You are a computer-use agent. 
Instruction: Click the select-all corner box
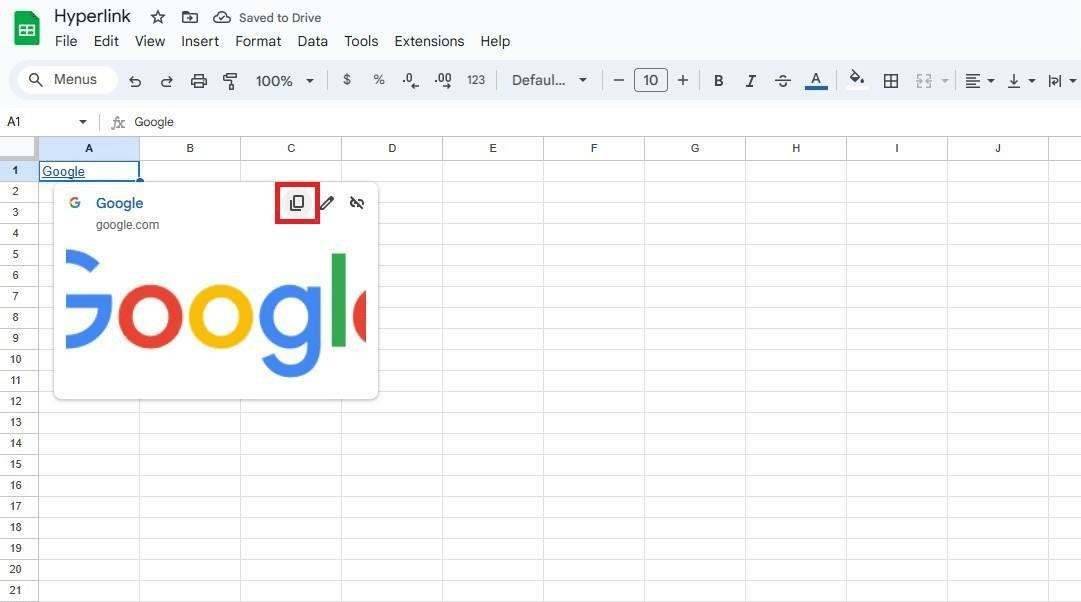18,148
